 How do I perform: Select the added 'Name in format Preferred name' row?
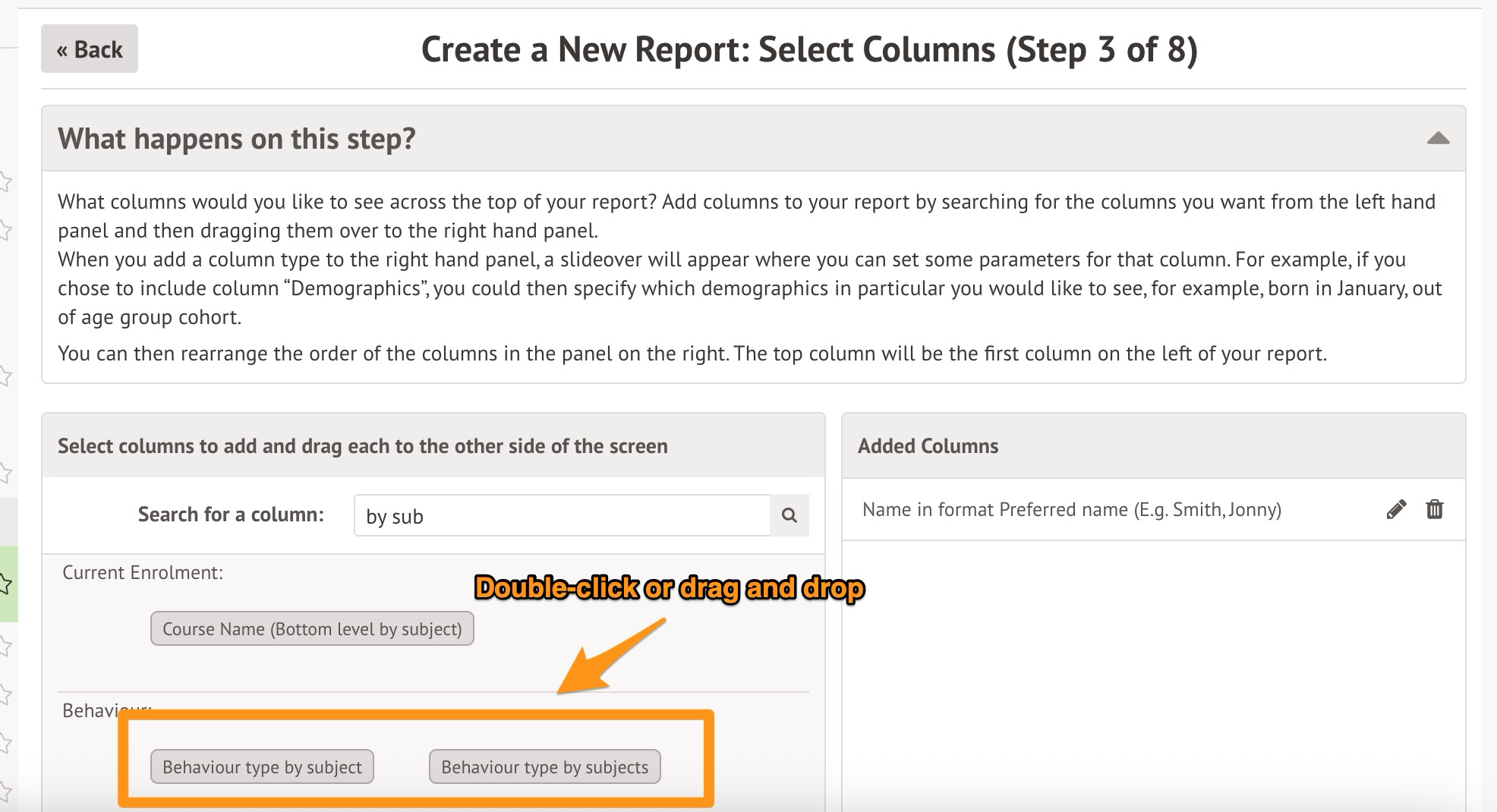coord(1071,509)
